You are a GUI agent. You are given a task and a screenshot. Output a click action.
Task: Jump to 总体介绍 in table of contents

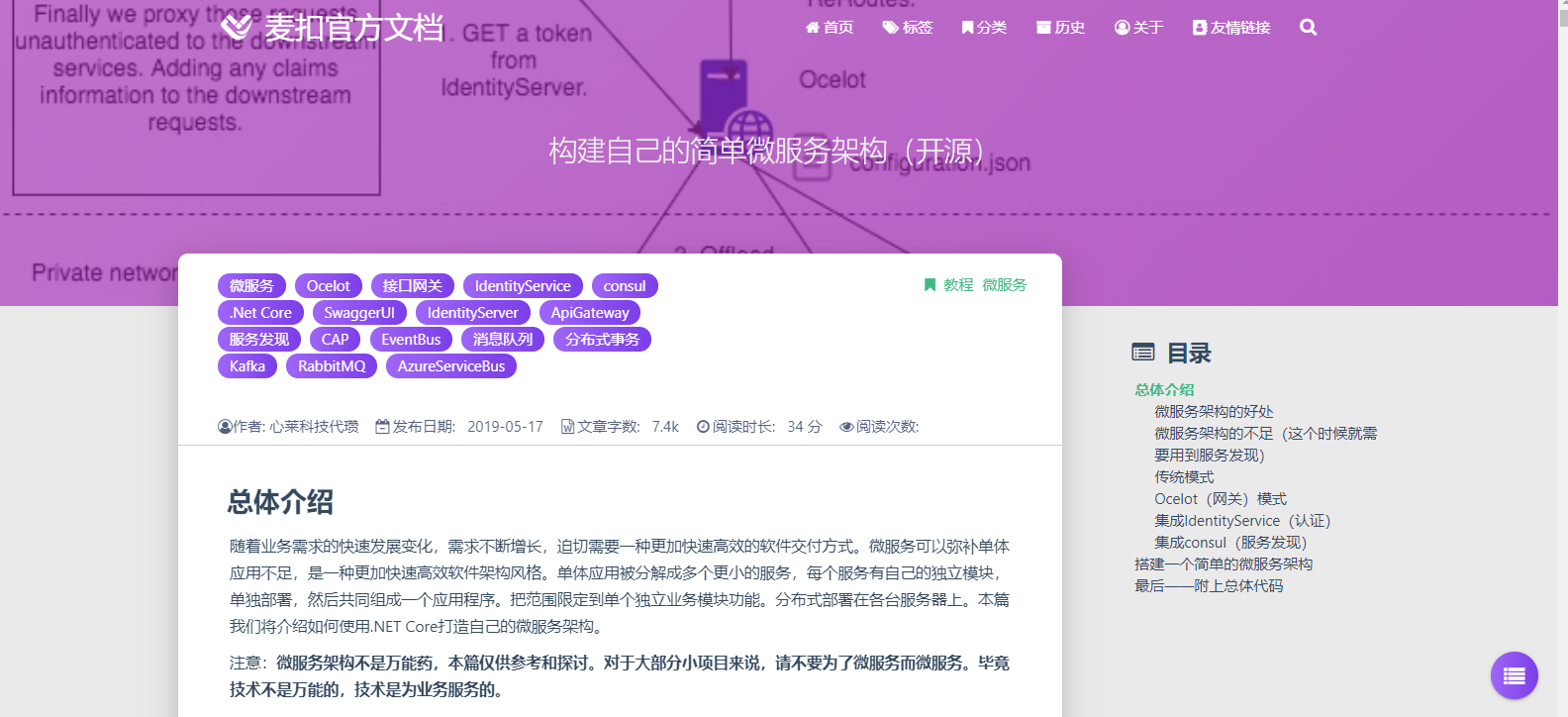(1164, 390)
